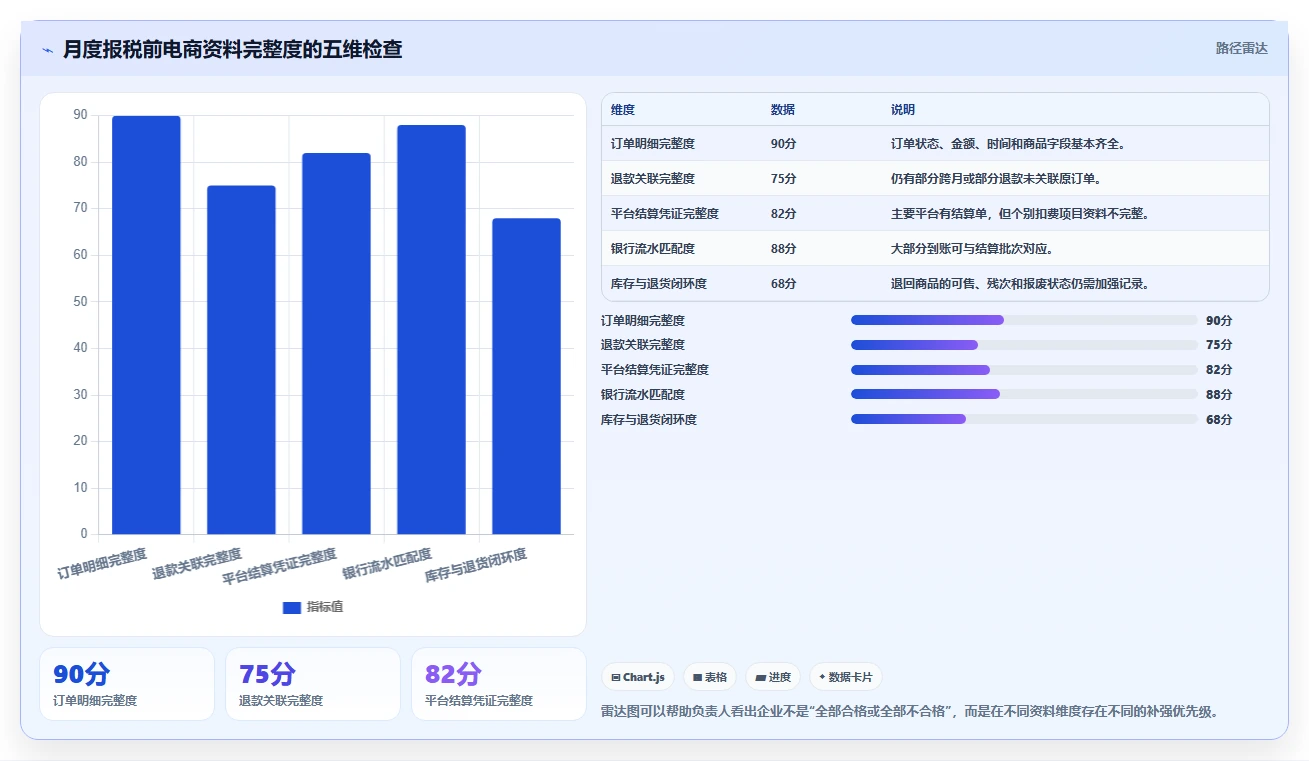Click x-axis label 订单明细完整度
This screenshot has height=761, width=1309.
(x=102, y=564)
